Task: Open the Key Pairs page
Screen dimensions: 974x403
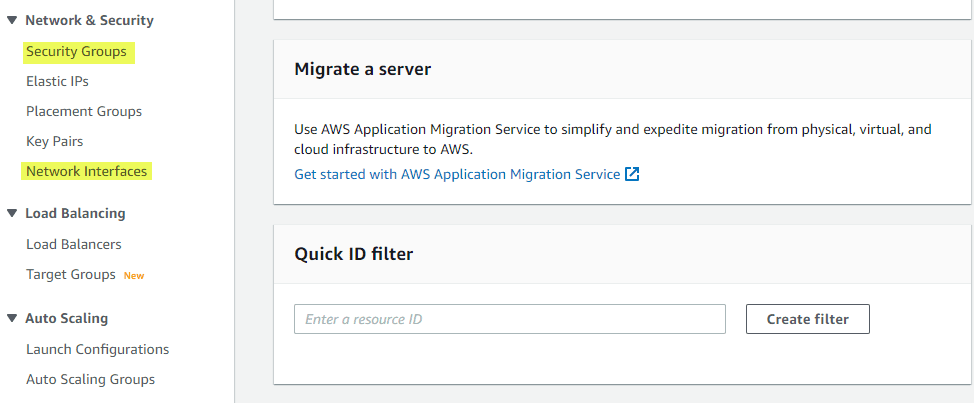Action: [55, 141]
